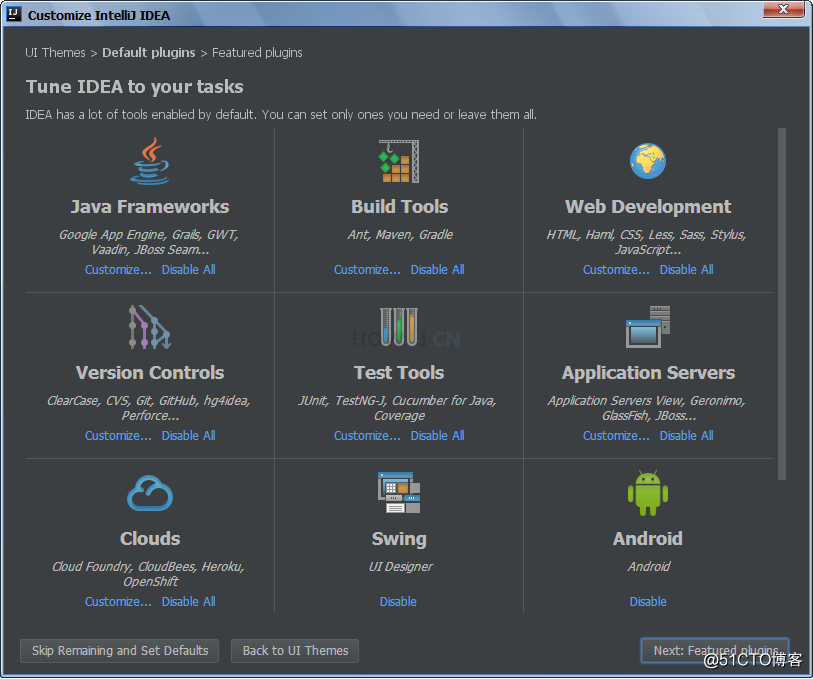The image size is (813, 679).
Task: Click the 'UI Designer' description text
Action: click(x=400, y=567)
